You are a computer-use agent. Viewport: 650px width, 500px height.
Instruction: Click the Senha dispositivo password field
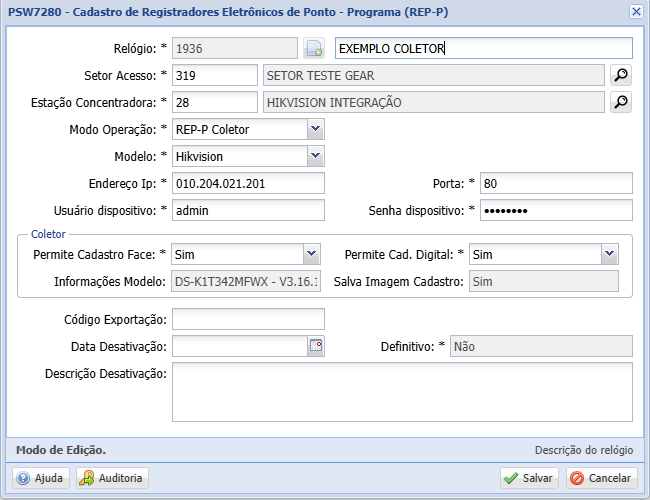pos(555,210)
